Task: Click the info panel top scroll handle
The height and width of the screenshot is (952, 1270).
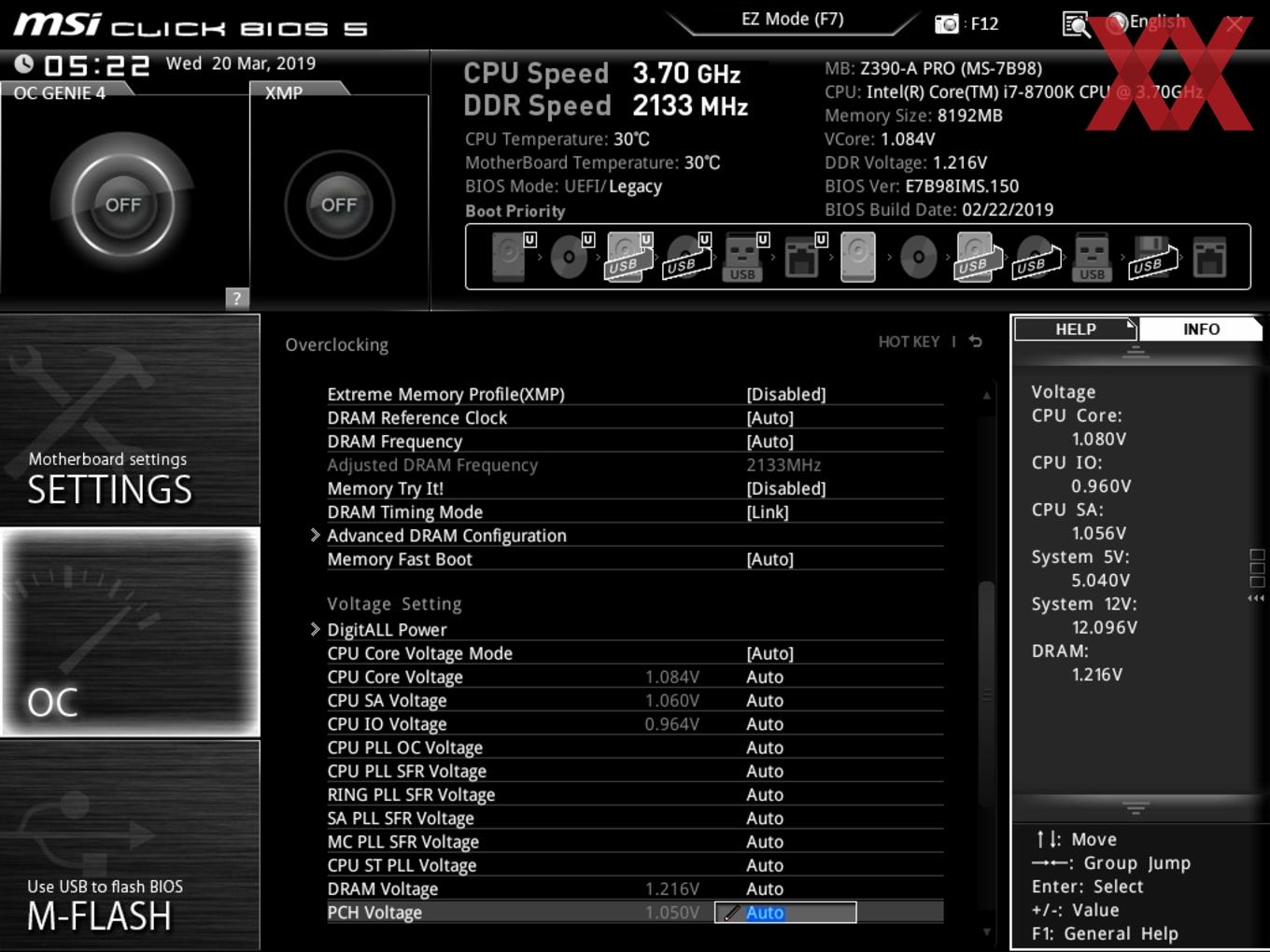Action: [x=1136, y=352]
